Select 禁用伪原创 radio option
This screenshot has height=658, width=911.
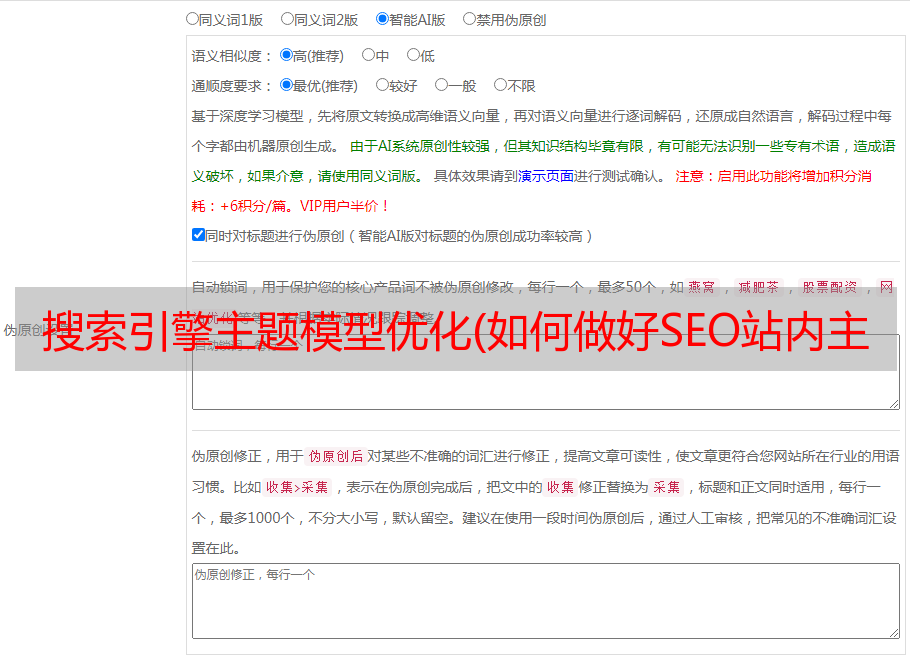(469, 19)
